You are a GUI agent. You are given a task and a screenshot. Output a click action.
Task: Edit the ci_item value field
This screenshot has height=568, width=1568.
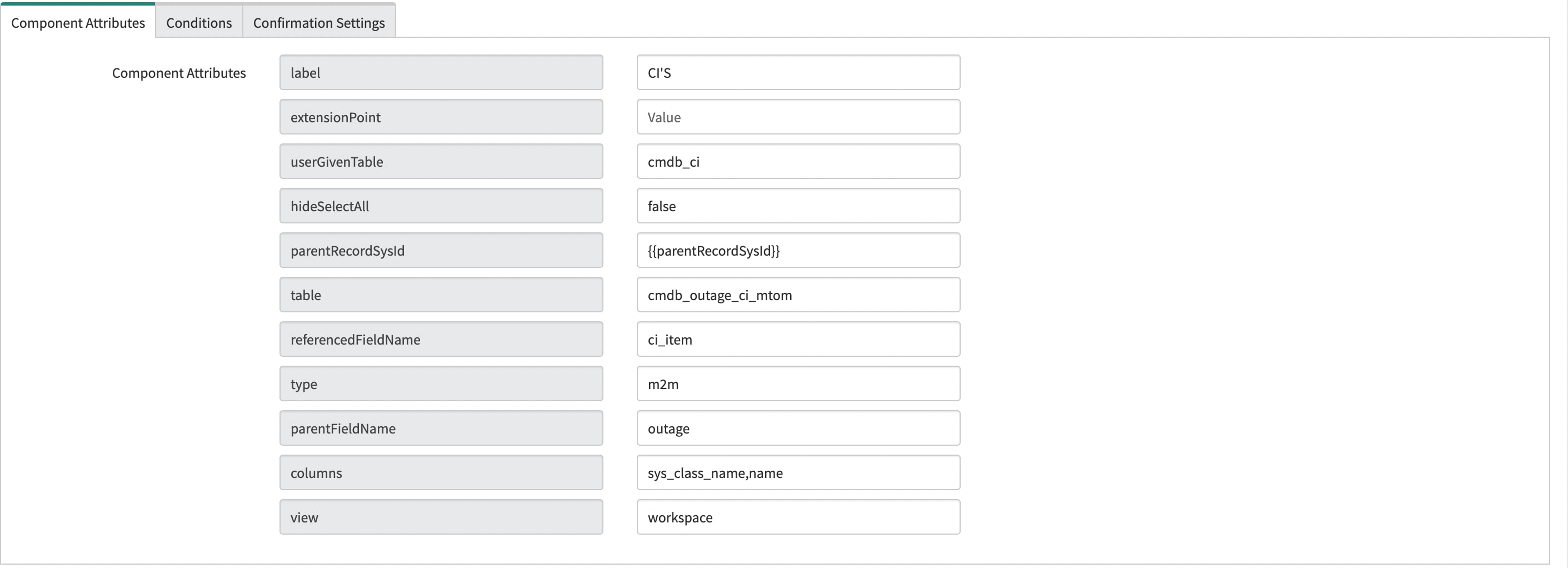tap(798, 338)
